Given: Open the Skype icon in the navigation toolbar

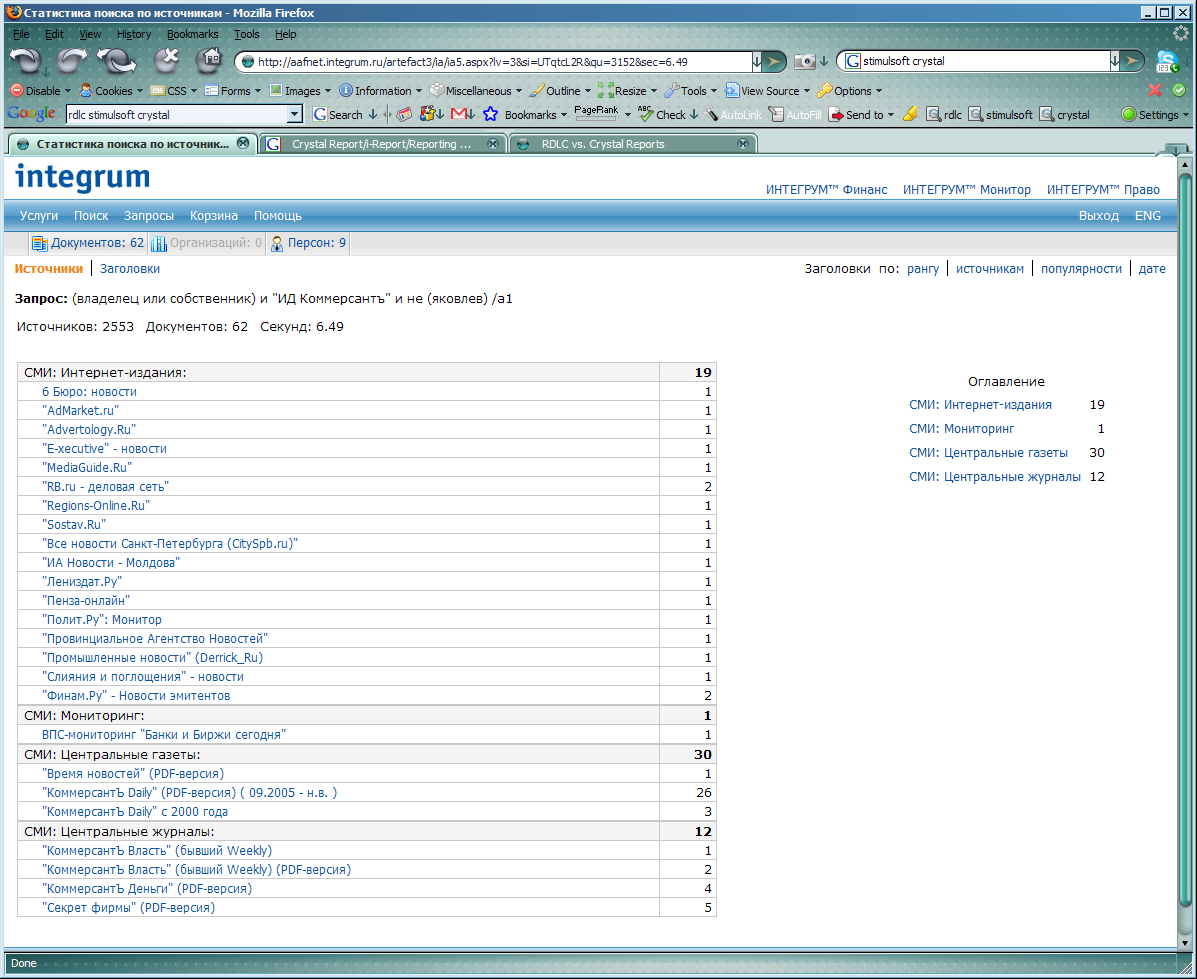Looking at the screenshot, I should click(x=1167, y=62).
